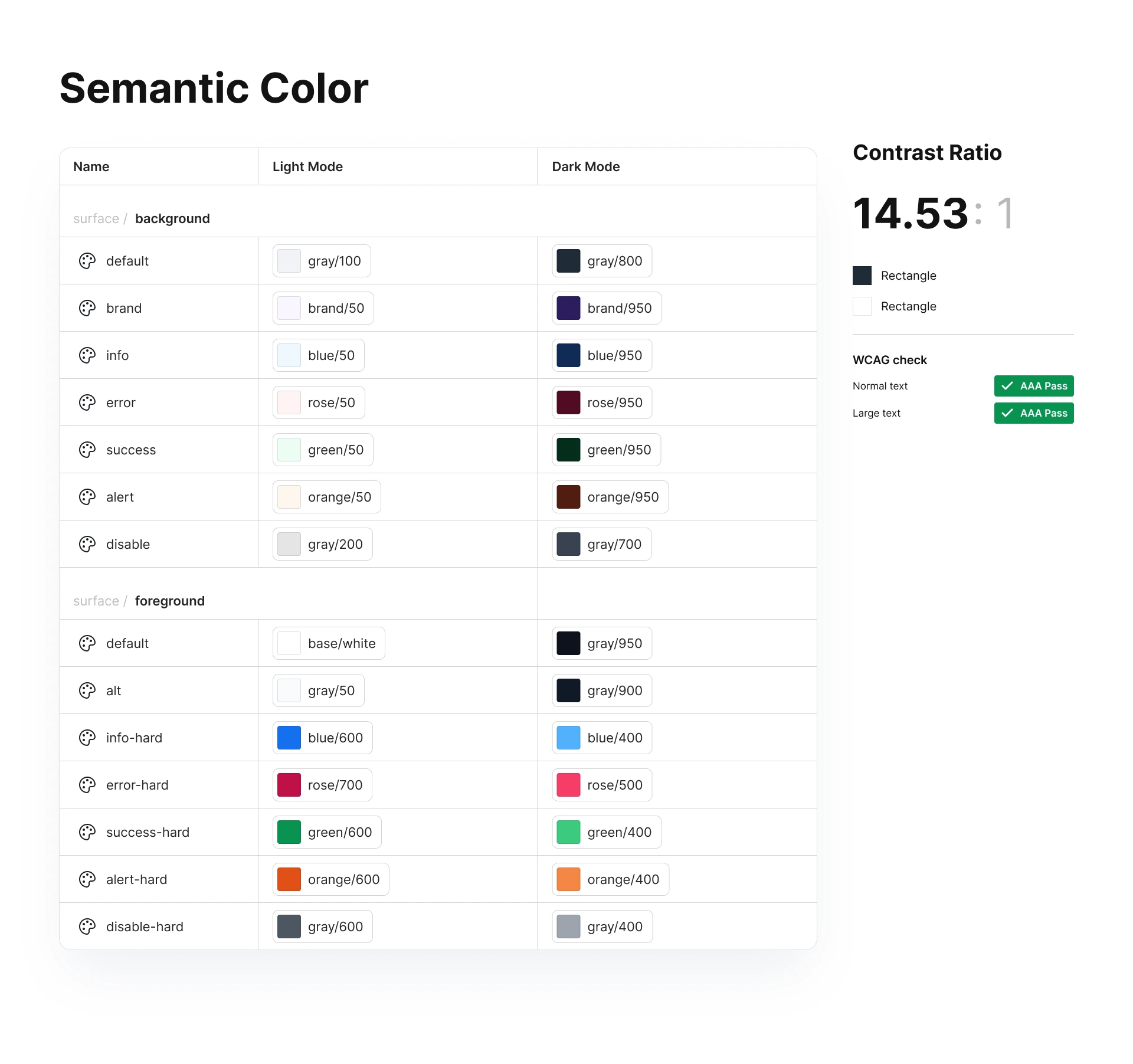Click the 'base/white' label
Viewport: 1133px width, 1064px height.
(x=342, y=643)
